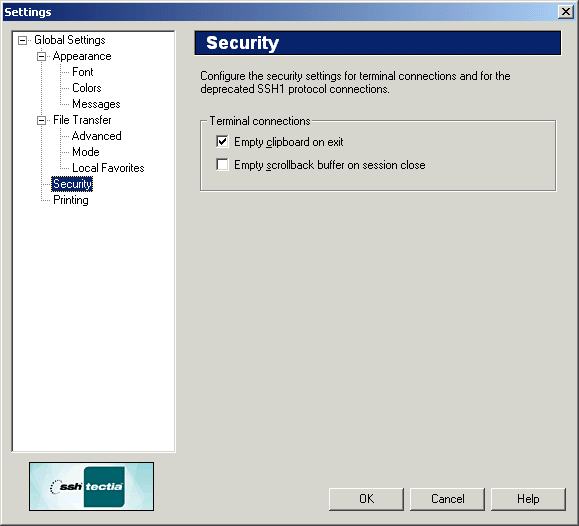Screen dimensions: 579x526
Task: Open the Messages settings page
Action: 96,104
